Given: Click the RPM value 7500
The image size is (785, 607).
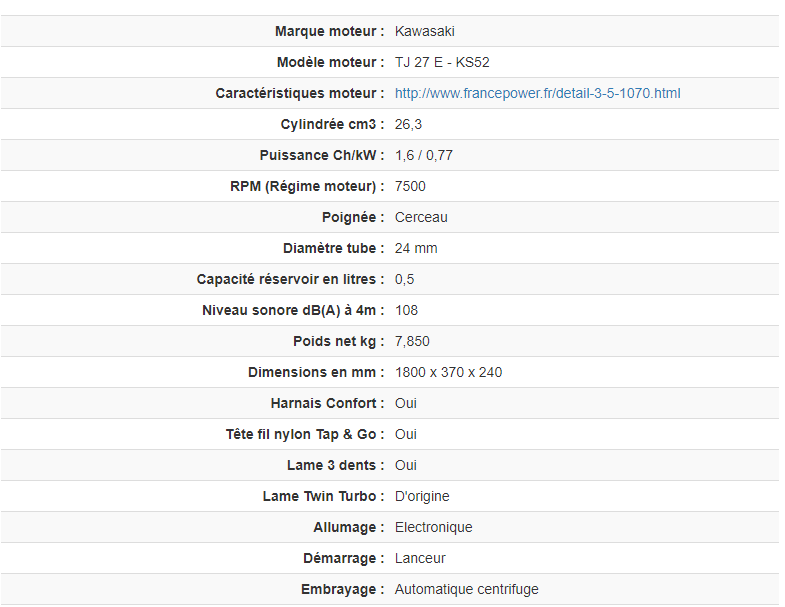Looking at the screenshot, I should click(x=410, y=186).
